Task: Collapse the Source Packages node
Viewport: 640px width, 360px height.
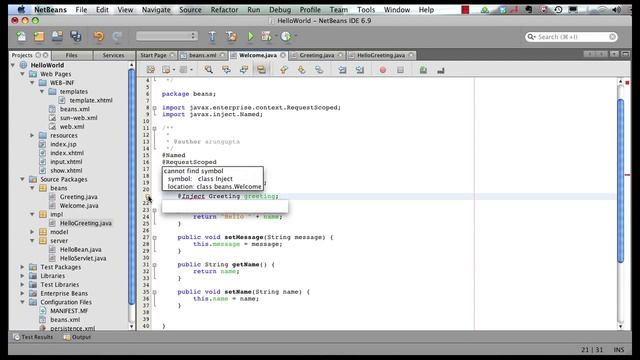Action: [x=23, y=180]
